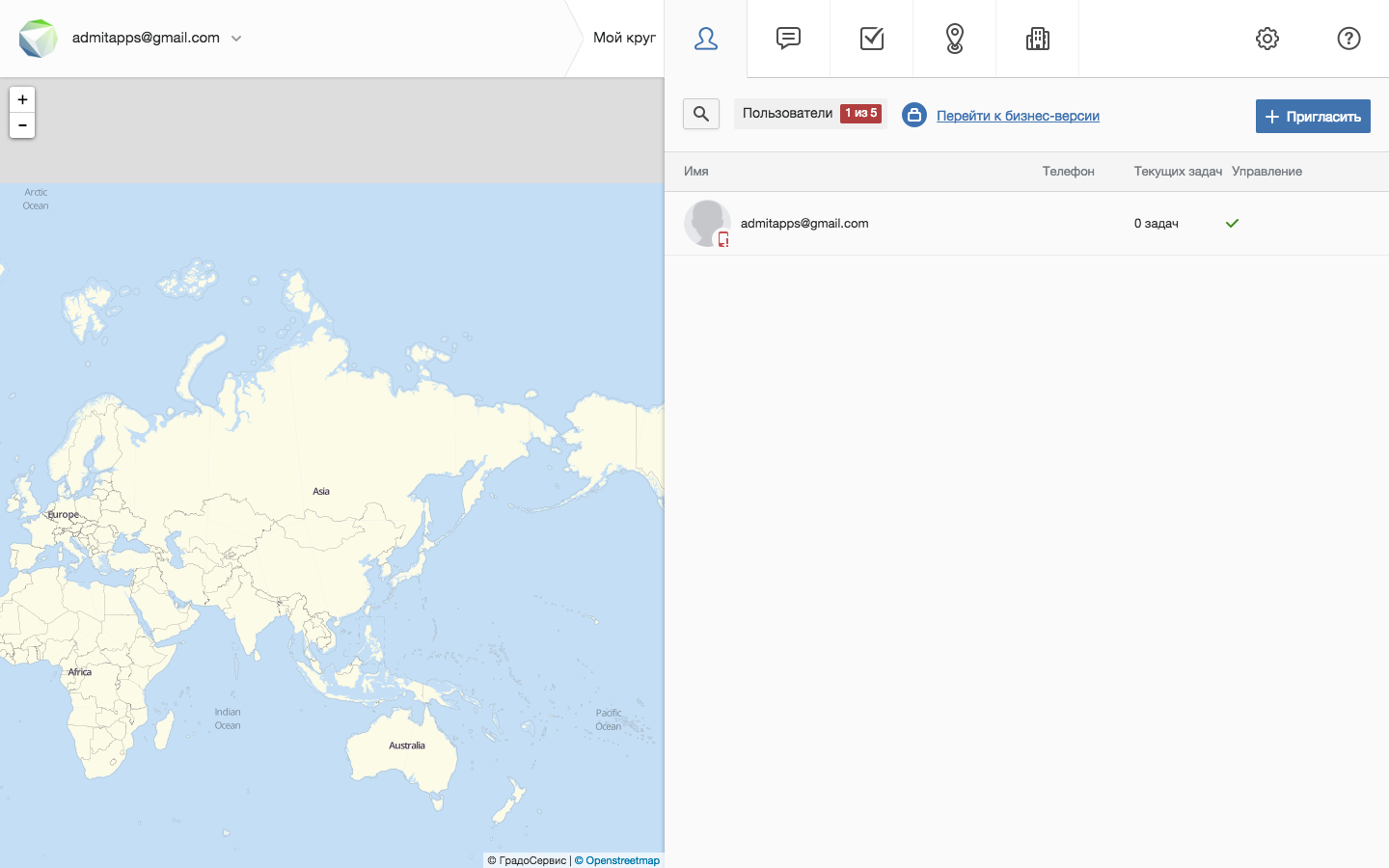The height and width of the screenshot is (868, 1389).
Task: Click the app logo icon
Action: tap(39, 39)
